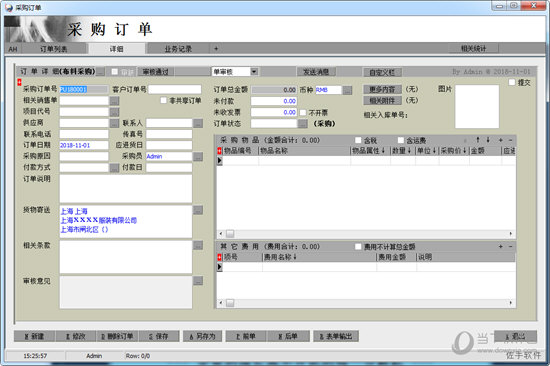Remove row with minus in 采购物品 header
Screen dimensions: 550x366
pyautogui.click(x=510, y=140)
